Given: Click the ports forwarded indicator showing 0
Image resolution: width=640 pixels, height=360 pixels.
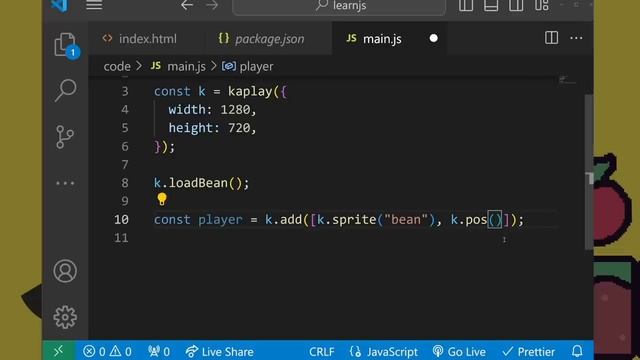Looking at the screenshot, I should click(x=159, y=351).
